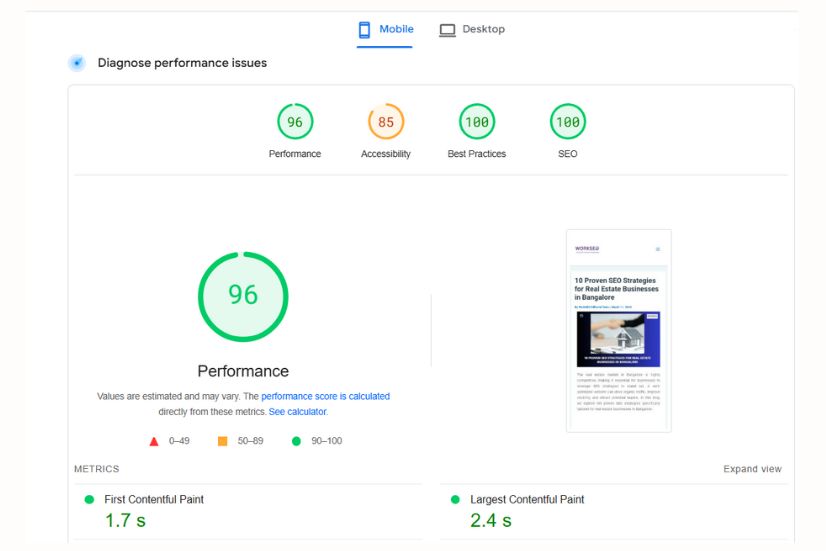Open 'performance score is calculated' link
This screenshot has height=551, width=826.
326,396
